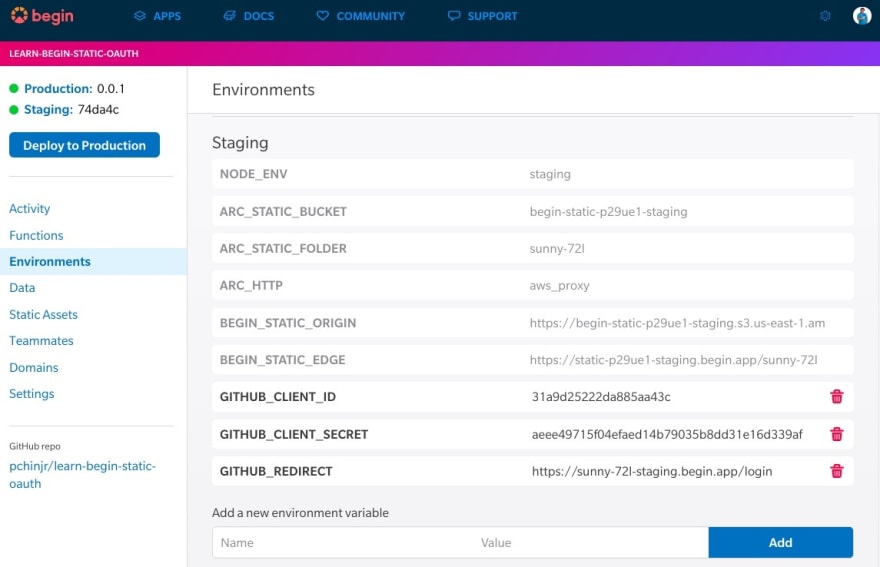
Task: Click the GITHUB_CLIENT_ID value
Action: [601, 396]
